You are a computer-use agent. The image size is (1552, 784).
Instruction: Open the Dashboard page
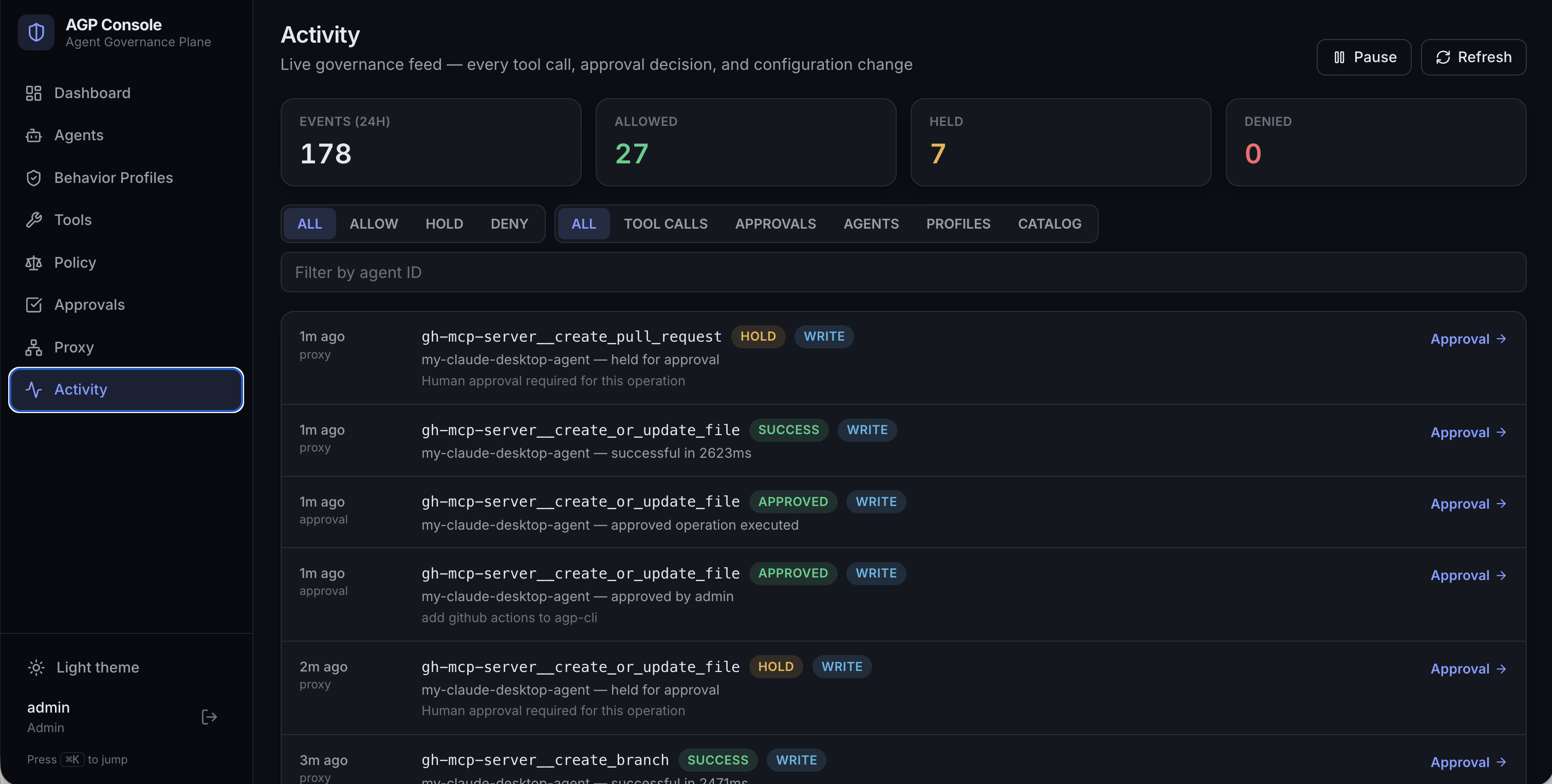[x=126, y=92]
